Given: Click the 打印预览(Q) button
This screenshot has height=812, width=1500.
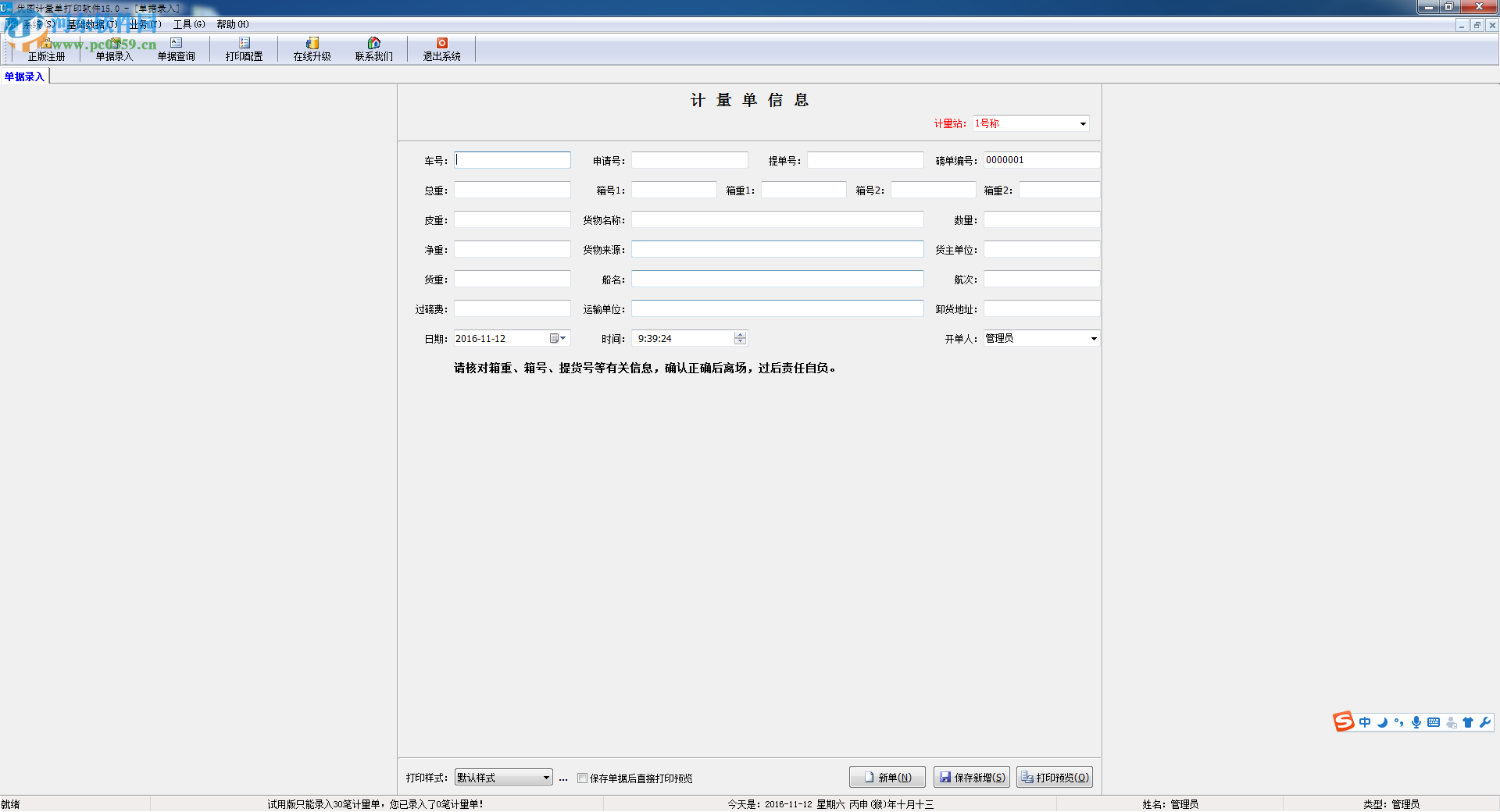Looking at the screenshot, I should [x=1055, y=777].
